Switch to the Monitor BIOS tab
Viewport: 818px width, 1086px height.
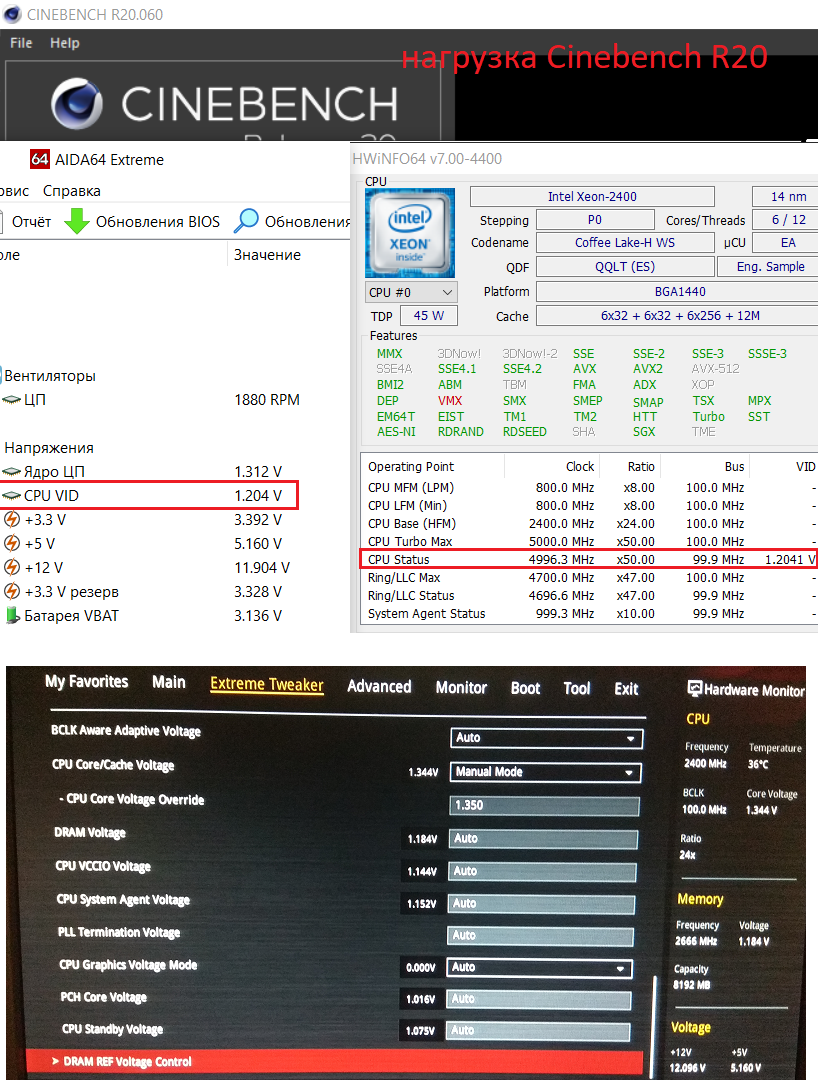[461, 688]
